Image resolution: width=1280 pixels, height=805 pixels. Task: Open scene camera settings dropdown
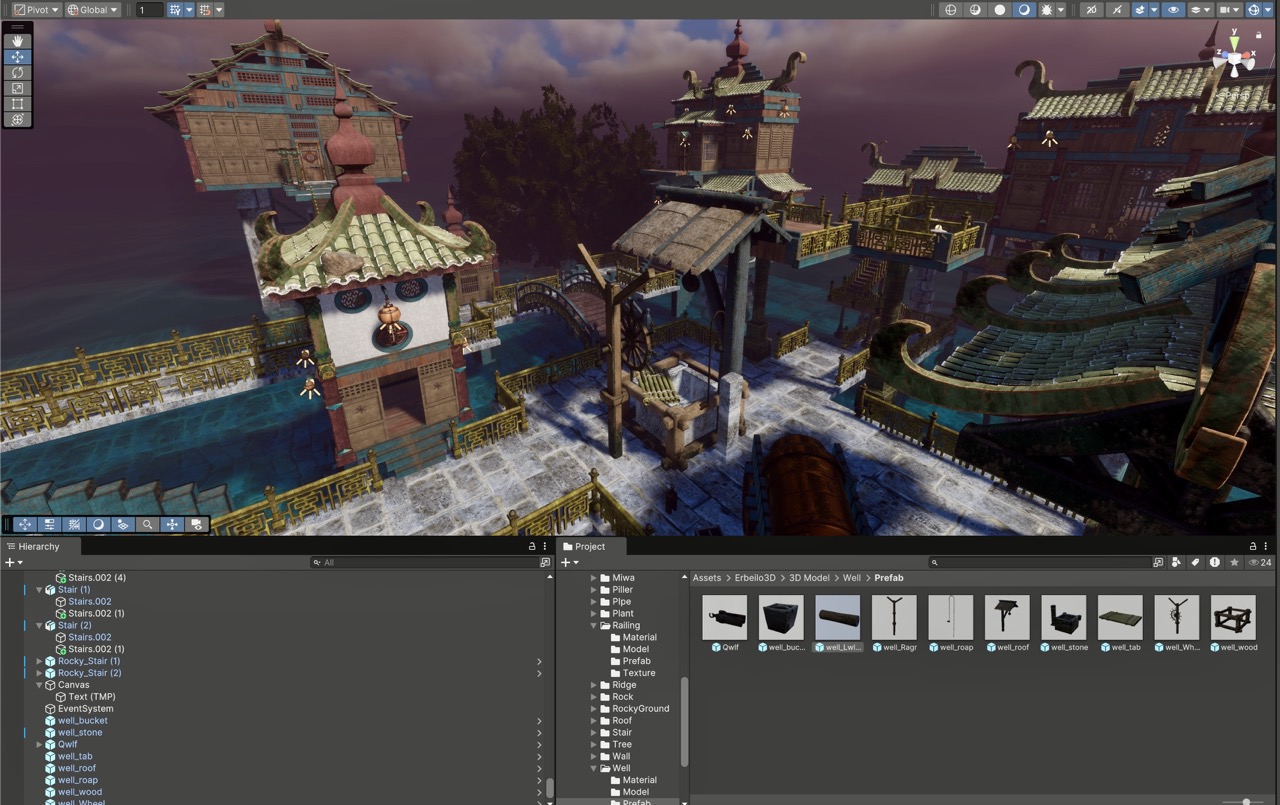coord(1230,10)
